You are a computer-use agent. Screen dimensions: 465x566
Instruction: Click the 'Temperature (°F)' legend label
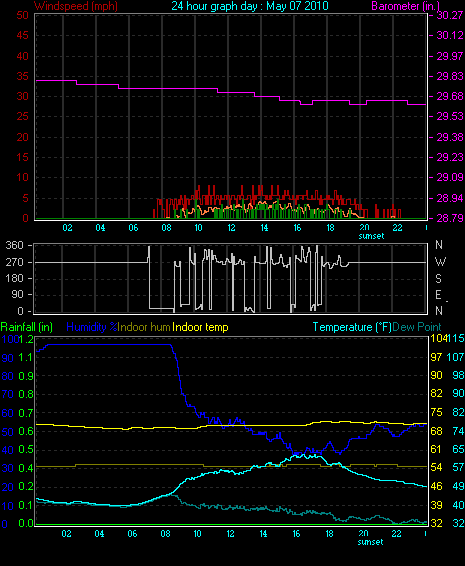(352, 327)
